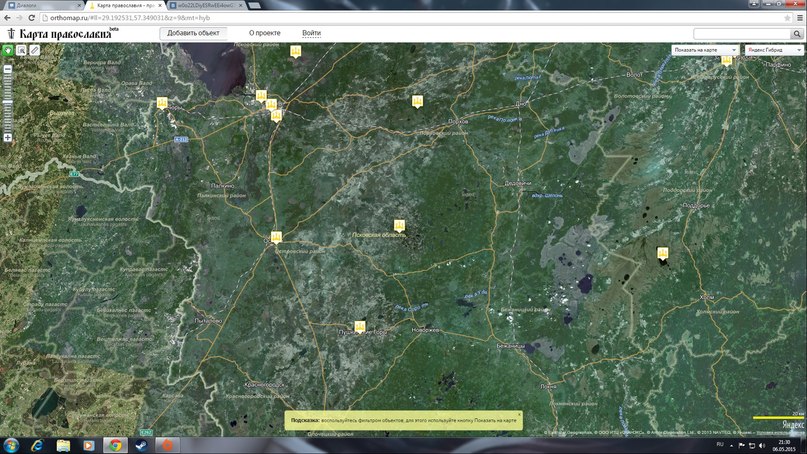This screenshot has height=454, width=807.
Task: Click the magnifier search button
Action: (x=797, y=33)
